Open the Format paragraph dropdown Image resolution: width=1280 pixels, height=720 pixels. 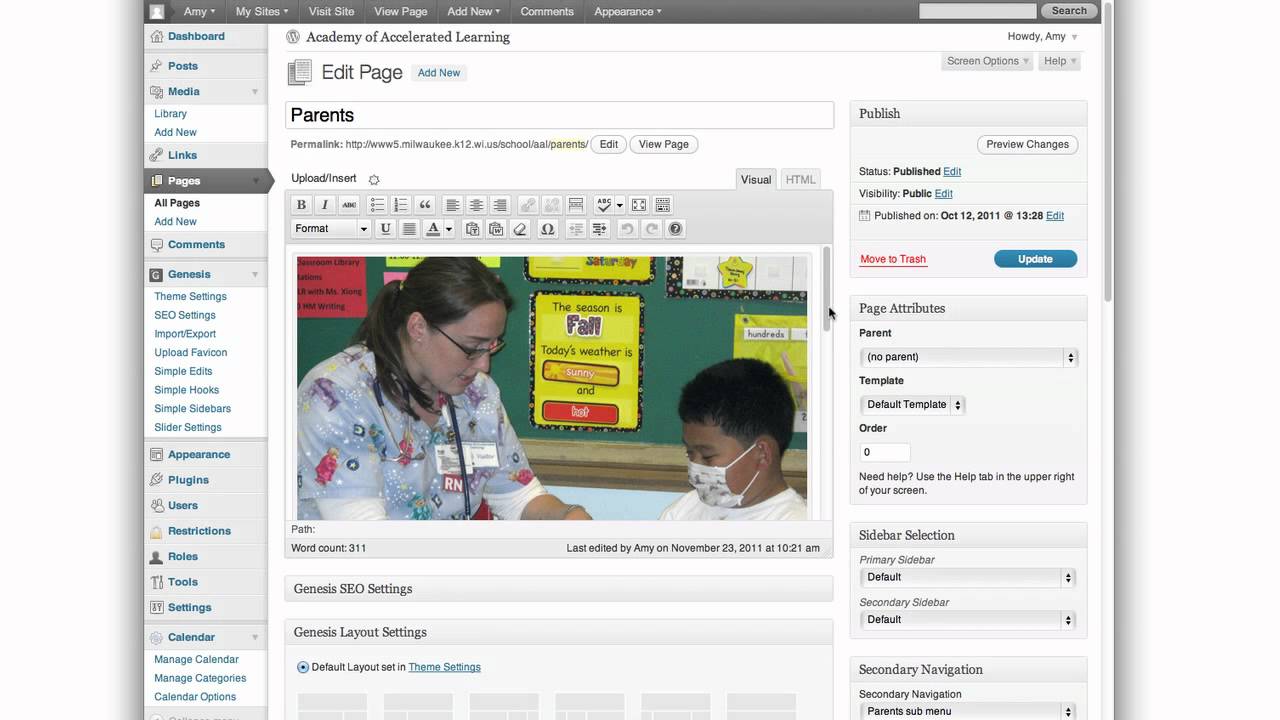pos(331,229)
